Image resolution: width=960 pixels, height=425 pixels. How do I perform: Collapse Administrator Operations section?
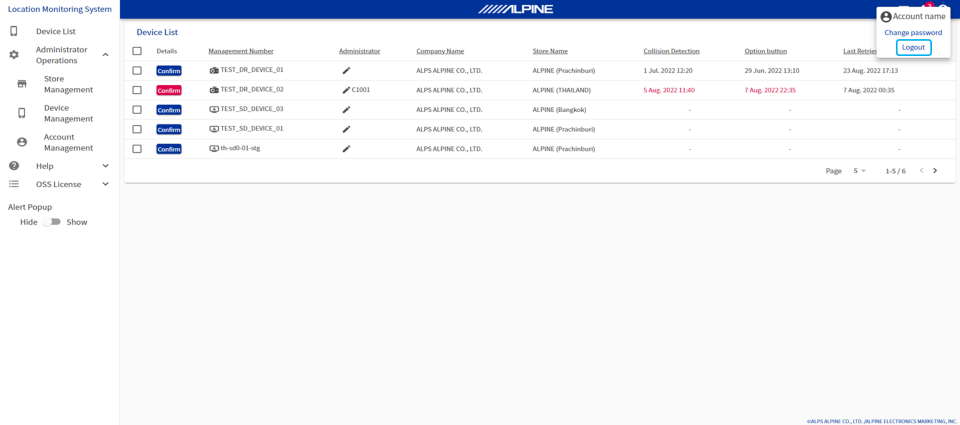[105, 55]
